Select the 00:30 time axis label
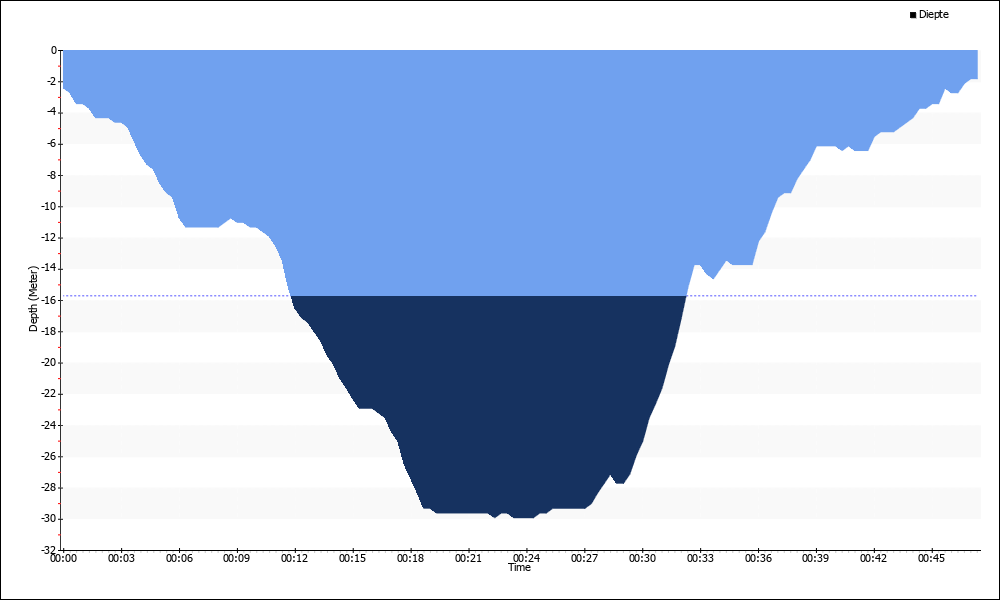1000x600 pixels. (x=642, y=558)
